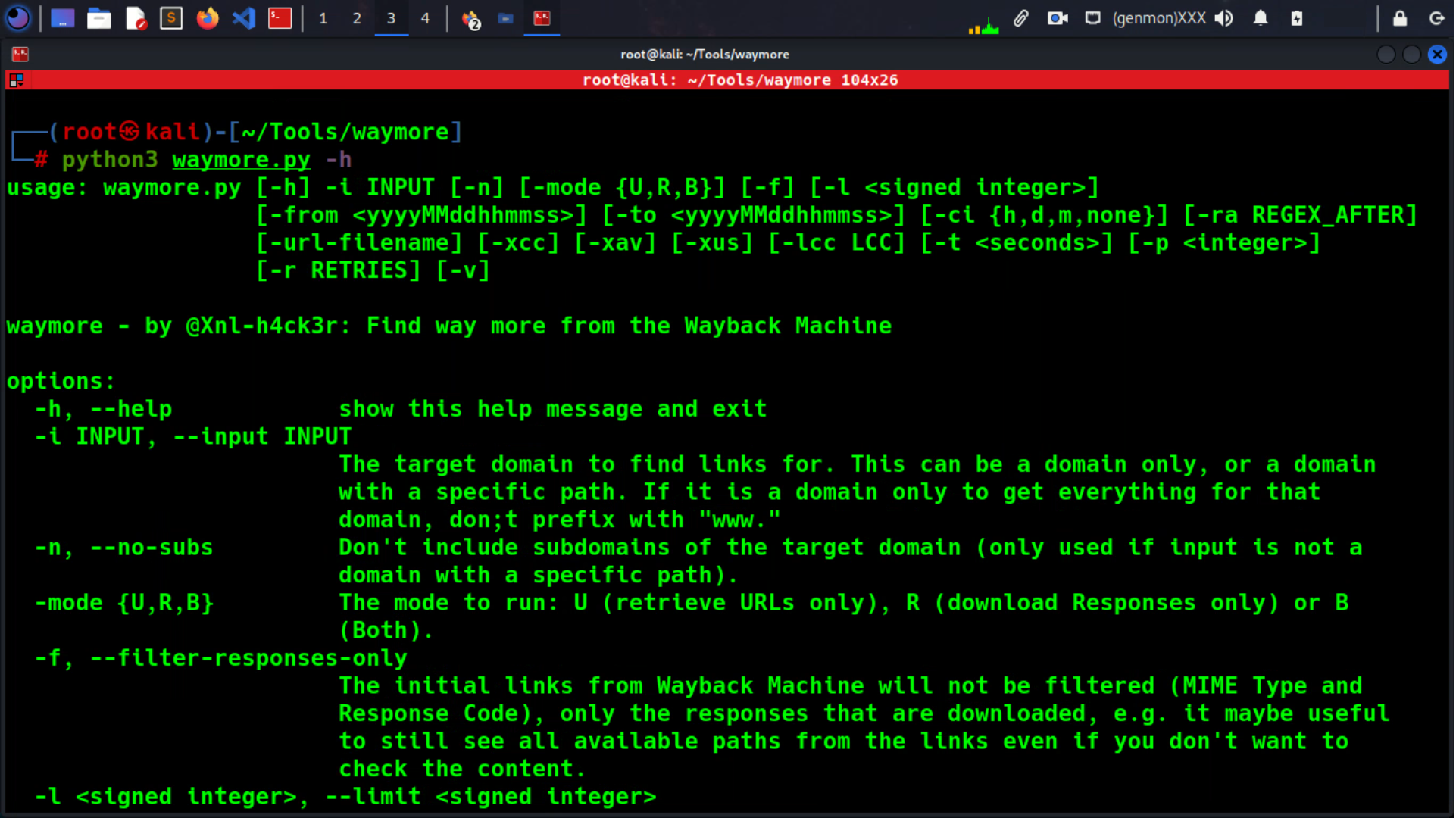Click the 'options:' heading line
Image resolution: width=1456 pixels, height=818 pixels.
tap(61, 381)
